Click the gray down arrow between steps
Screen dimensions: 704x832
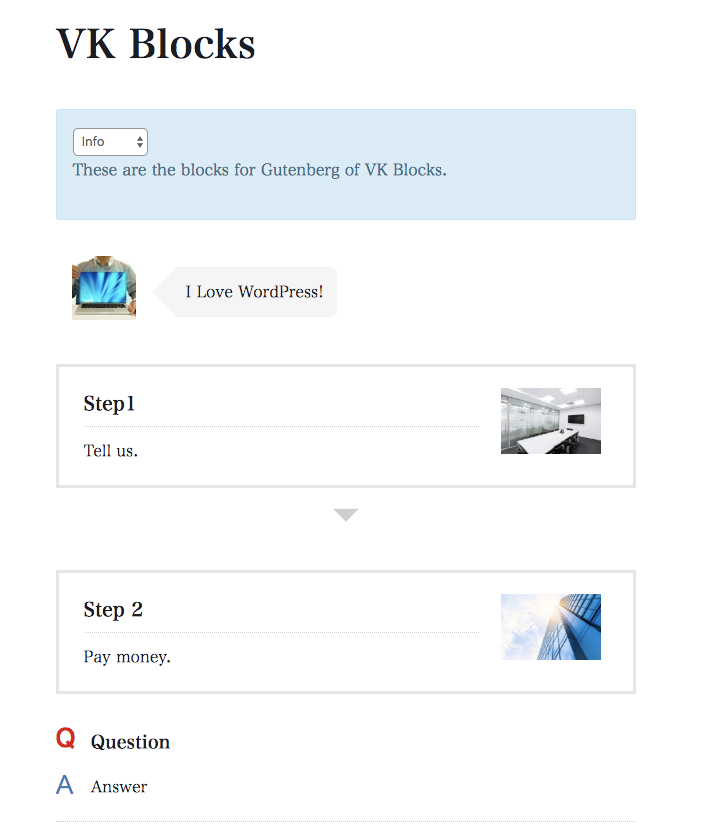click(x=346, y=515)
